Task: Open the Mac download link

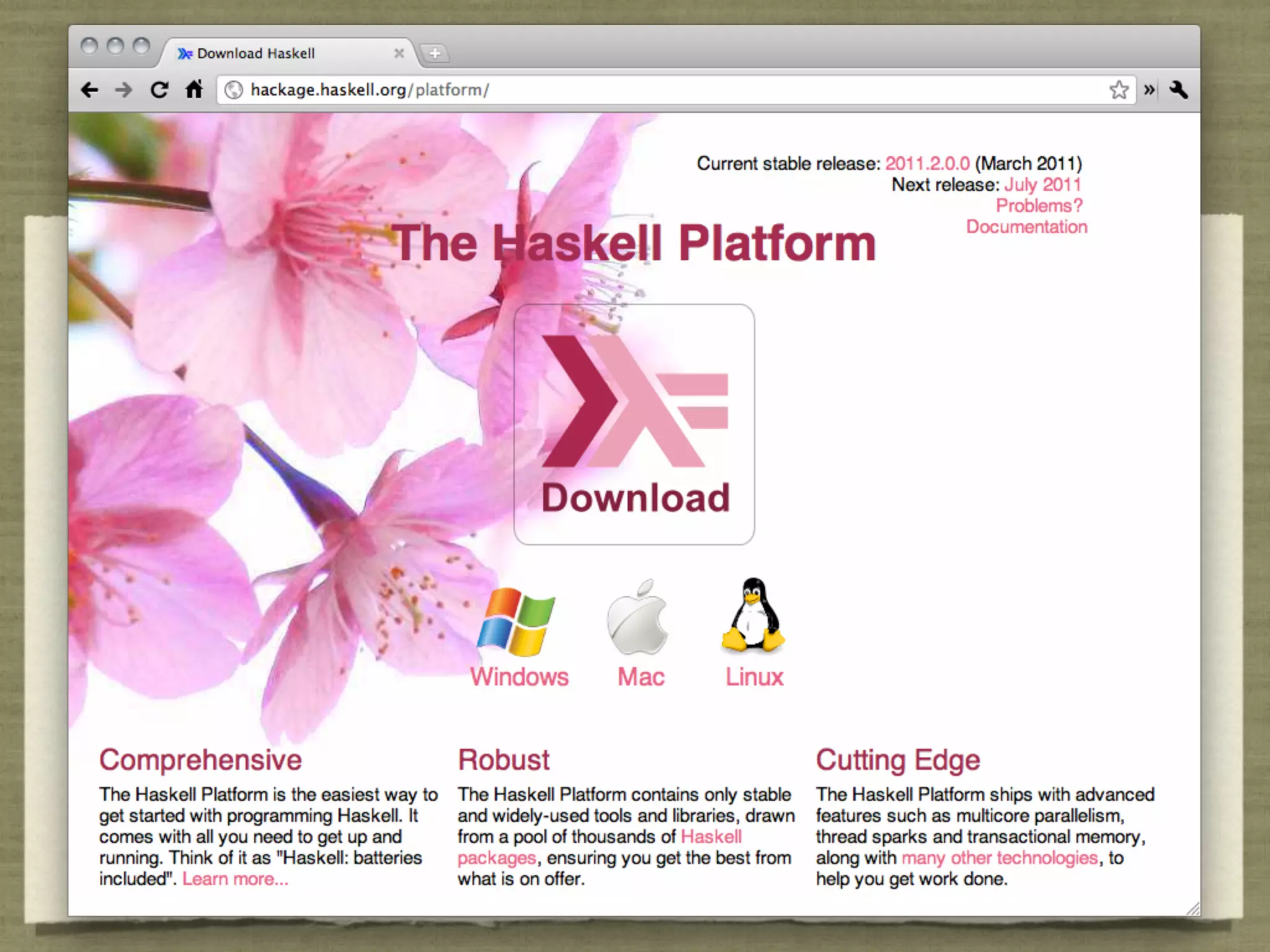Action: [641, 677]
